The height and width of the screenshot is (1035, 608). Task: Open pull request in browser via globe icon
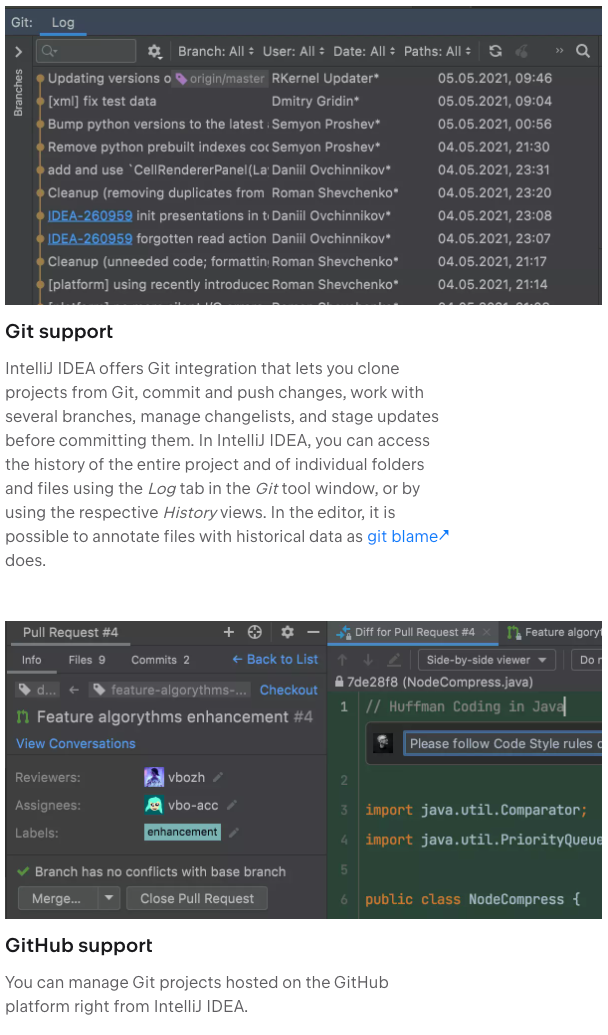tap(255, 632)
